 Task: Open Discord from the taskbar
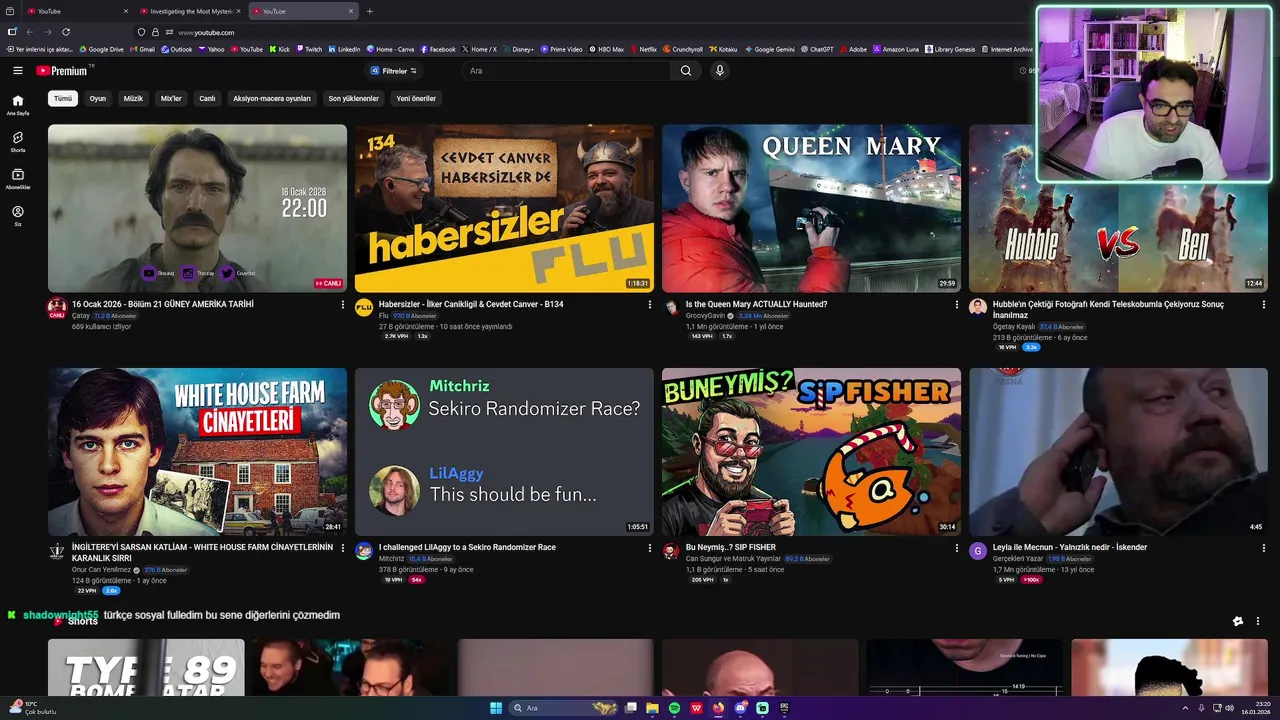click(x=740, y=708)
